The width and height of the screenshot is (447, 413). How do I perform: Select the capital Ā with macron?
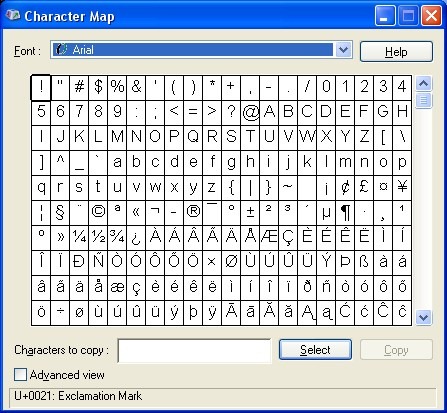[x=231, y=312]
